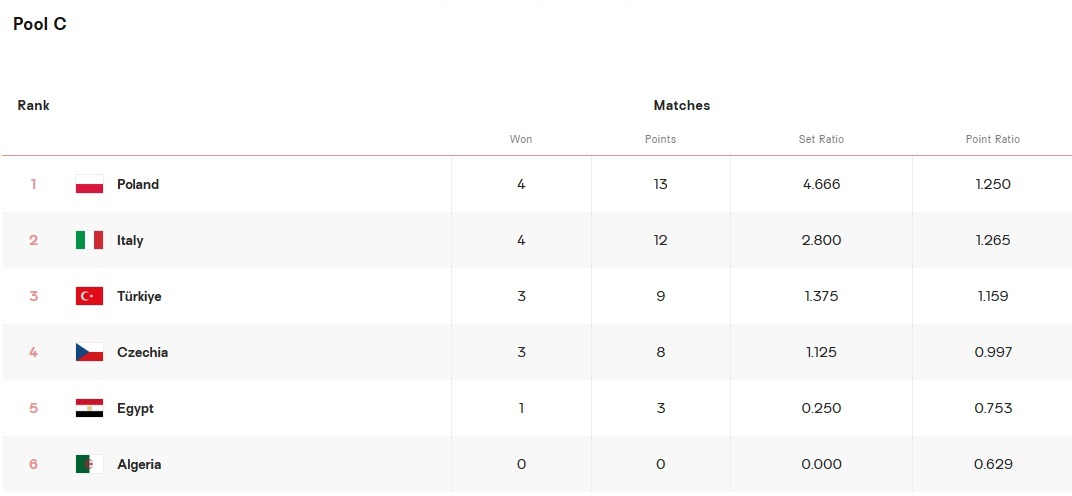Click Poland's set ratio value 4.666
The width and height of the screenshot is (1072, 496).
click(821, 184)
